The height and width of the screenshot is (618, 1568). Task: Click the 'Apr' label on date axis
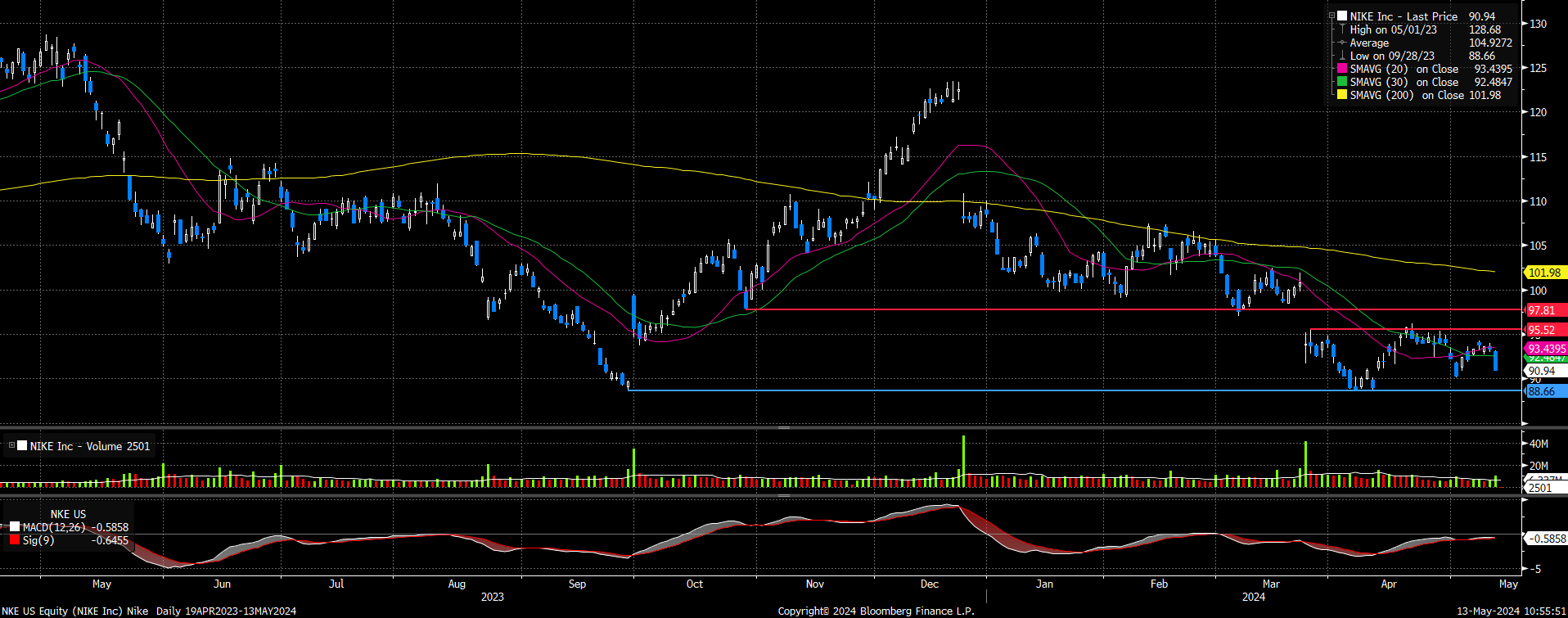pyautogui.click(x=1389, y=584)
